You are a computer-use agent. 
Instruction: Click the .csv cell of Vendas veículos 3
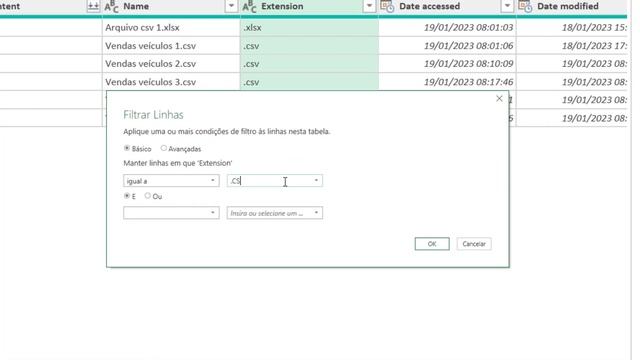coord(309,82)
